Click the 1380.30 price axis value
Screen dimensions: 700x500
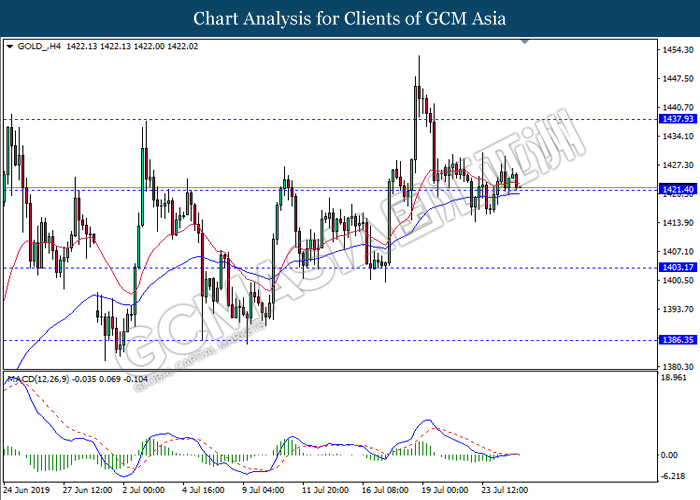(678, 367)
